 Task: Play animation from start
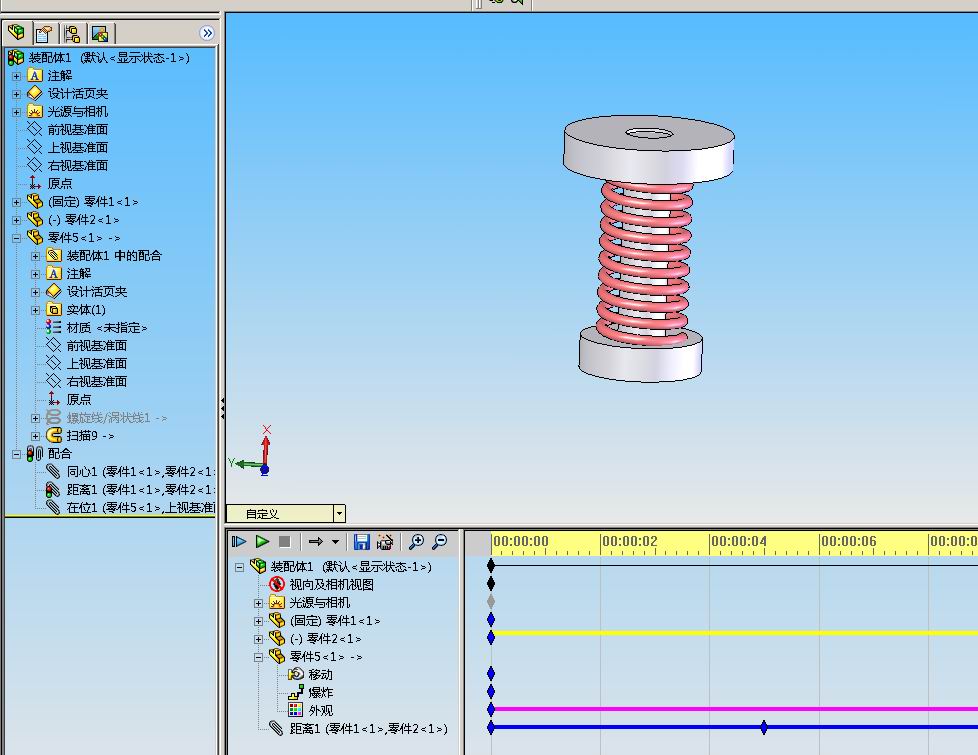pyautogui.click(x=239, y=542)
